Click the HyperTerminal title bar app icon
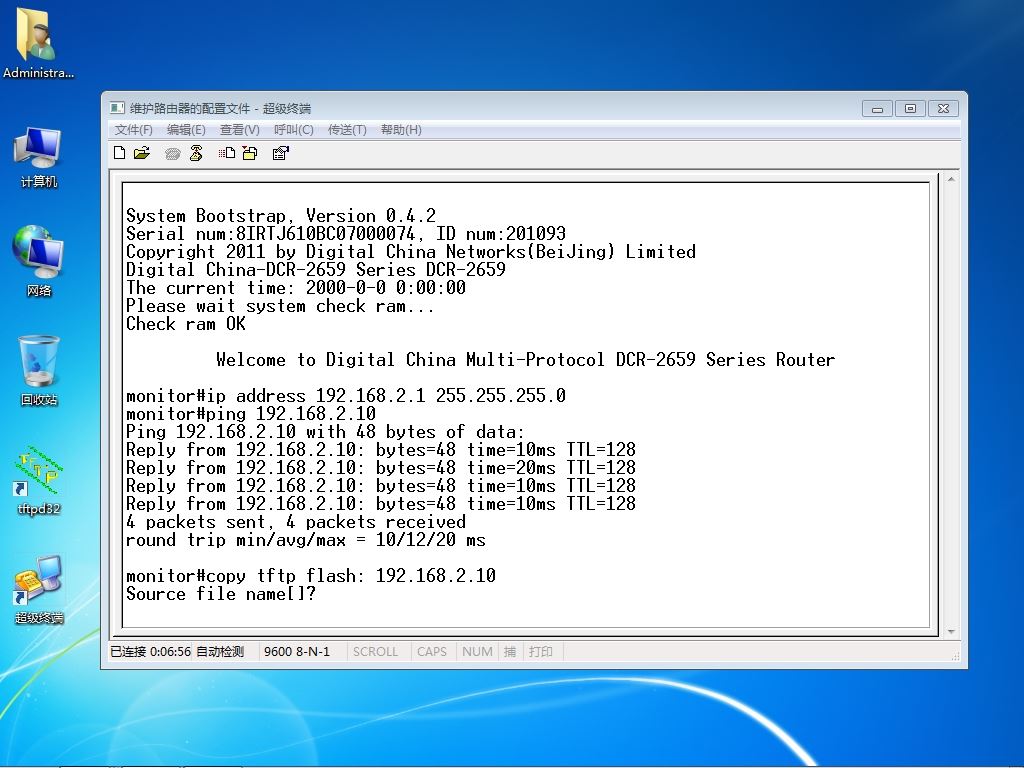The image size is (1024, 768). 117,108
